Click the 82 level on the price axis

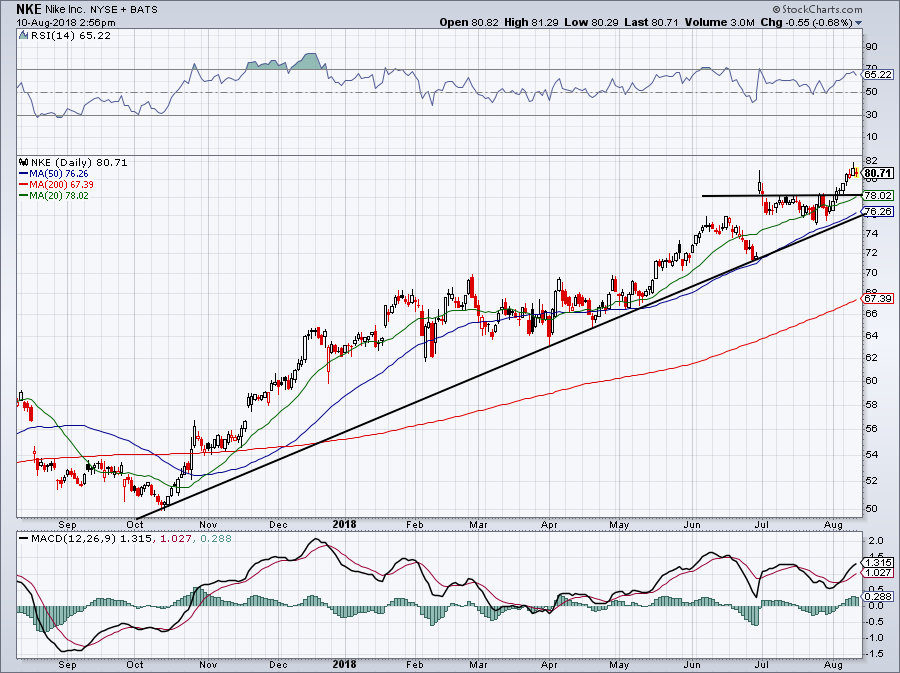(871, 160)
